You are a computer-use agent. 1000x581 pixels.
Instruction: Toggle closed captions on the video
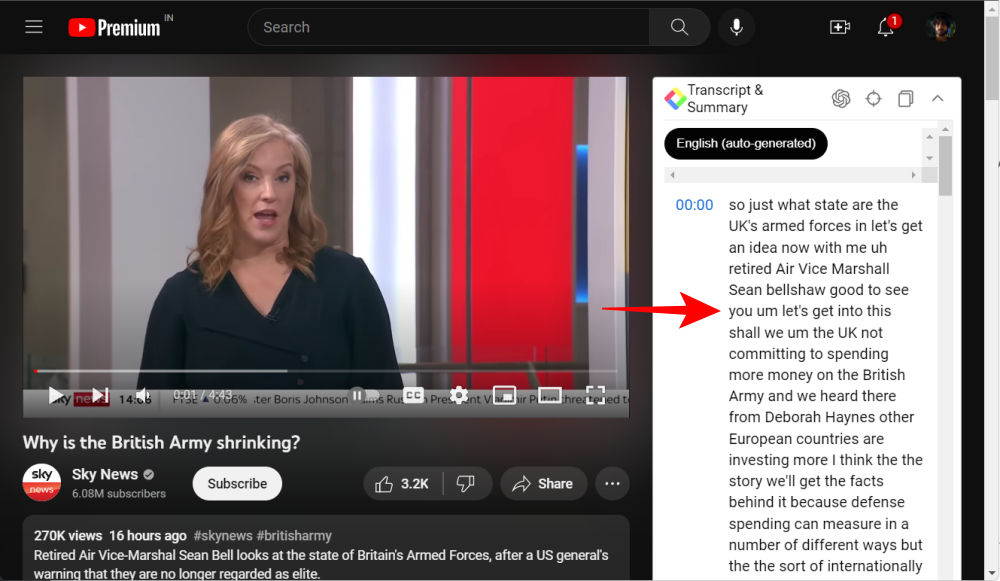(414, 395)
